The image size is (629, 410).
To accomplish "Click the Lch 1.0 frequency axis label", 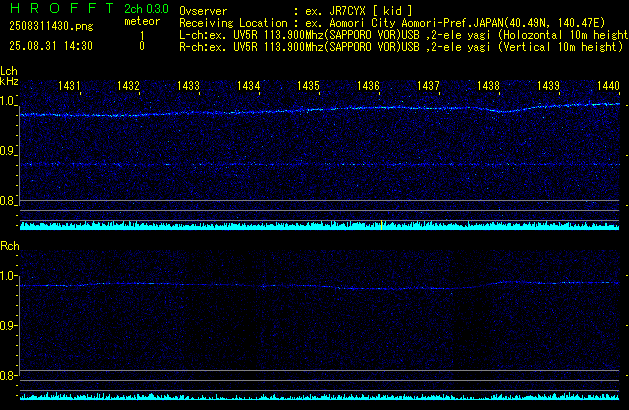I will coord(8,101).
